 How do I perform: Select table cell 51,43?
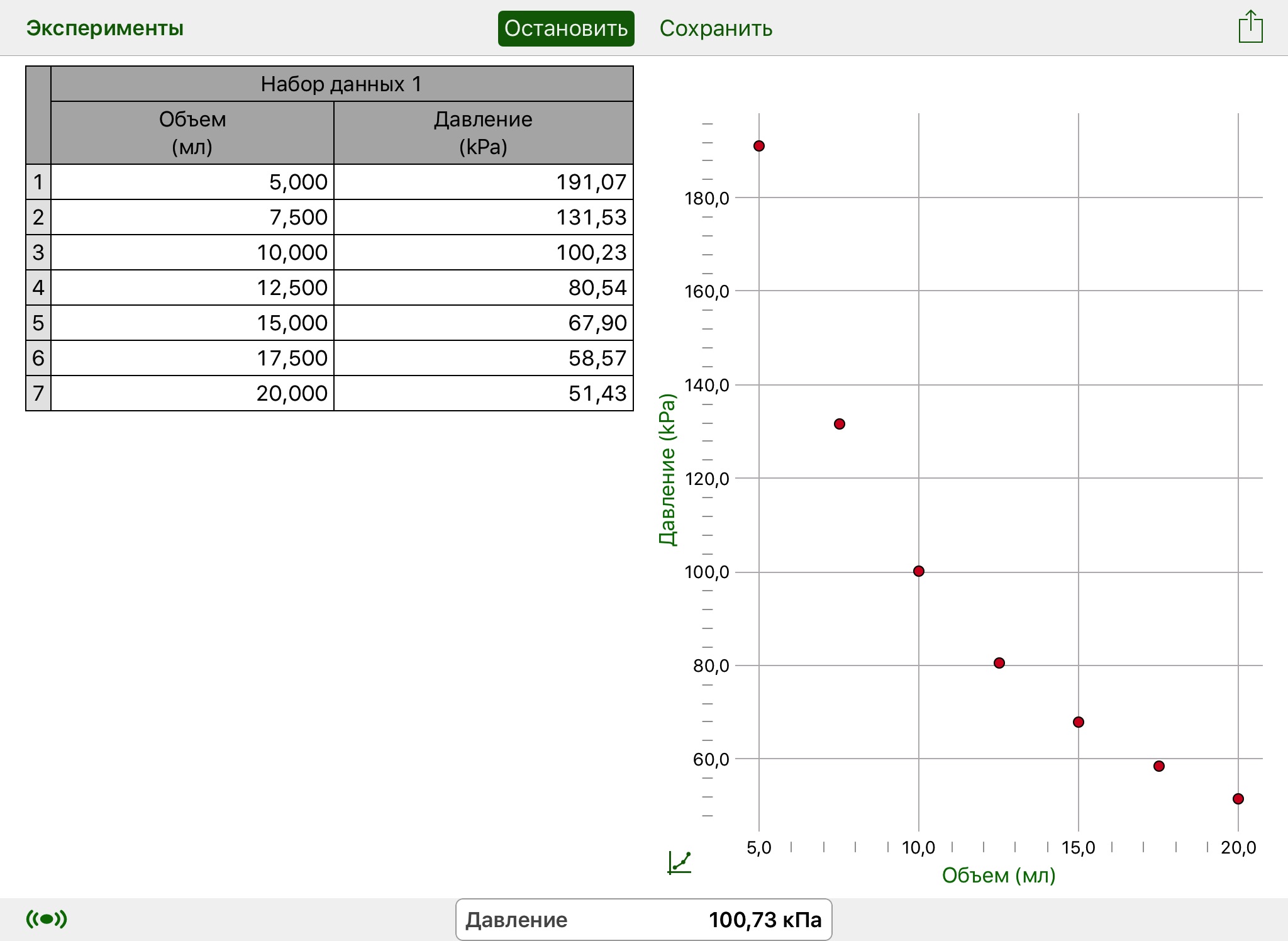[x=483, y=394]
